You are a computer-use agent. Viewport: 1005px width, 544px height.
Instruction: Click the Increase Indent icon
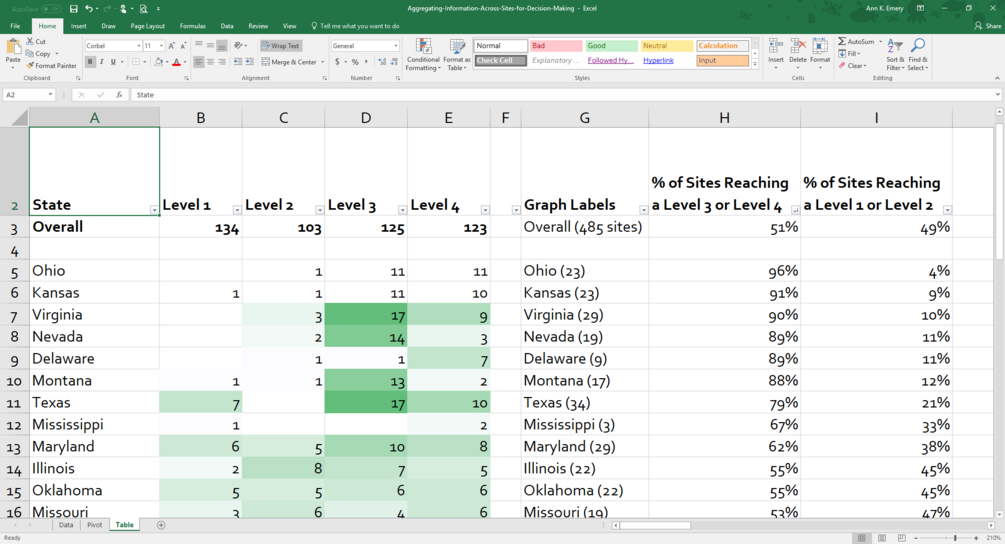click(249, 62)
